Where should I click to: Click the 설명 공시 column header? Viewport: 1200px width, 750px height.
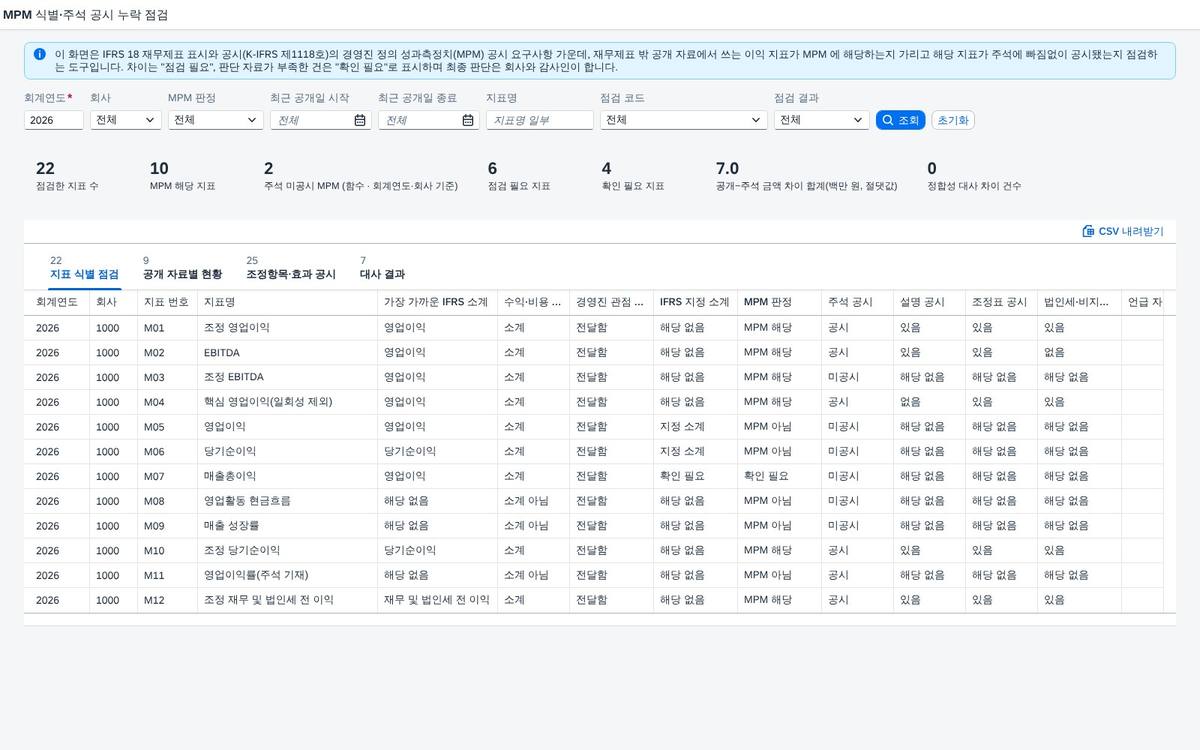[929, 302]
